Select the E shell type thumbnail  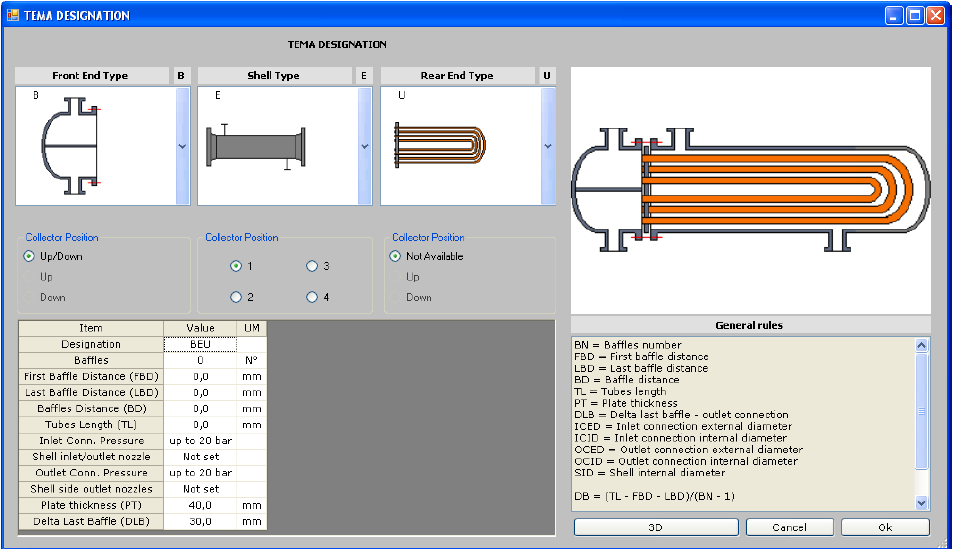click(x=256, y=147)
